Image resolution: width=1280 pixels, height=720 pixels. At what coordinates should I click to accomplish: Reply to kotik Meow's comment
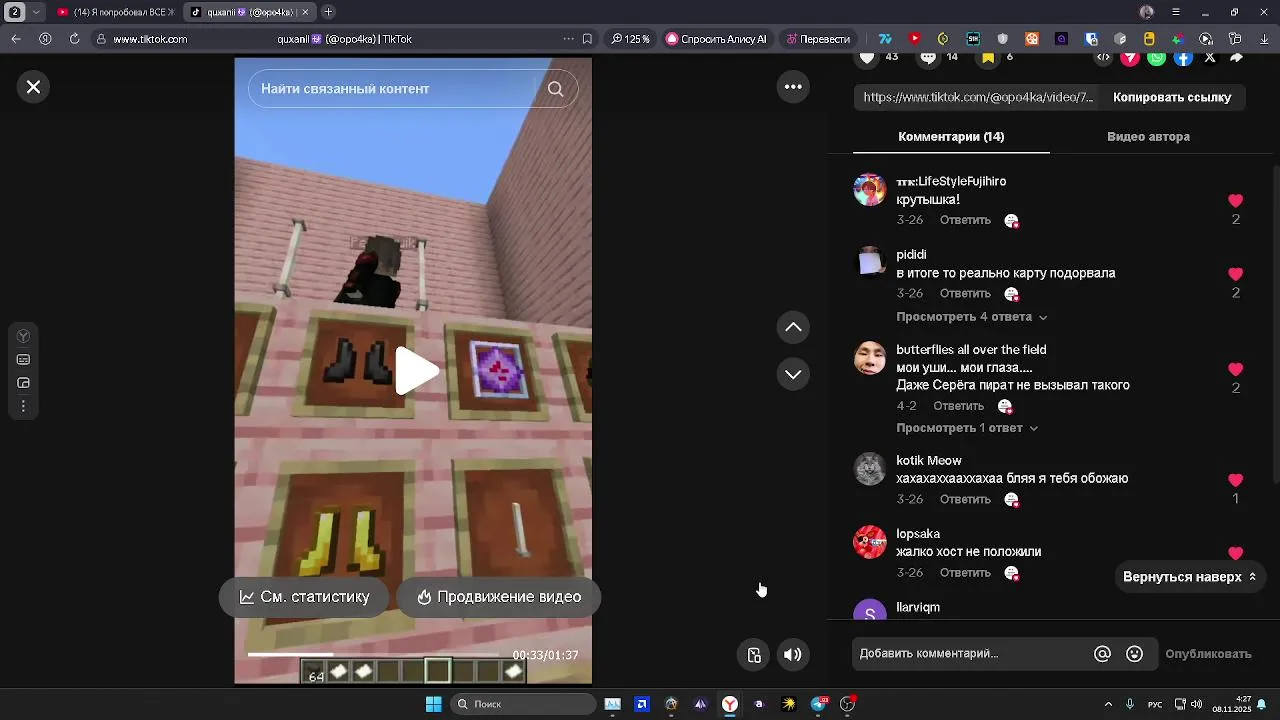[965, 499]
